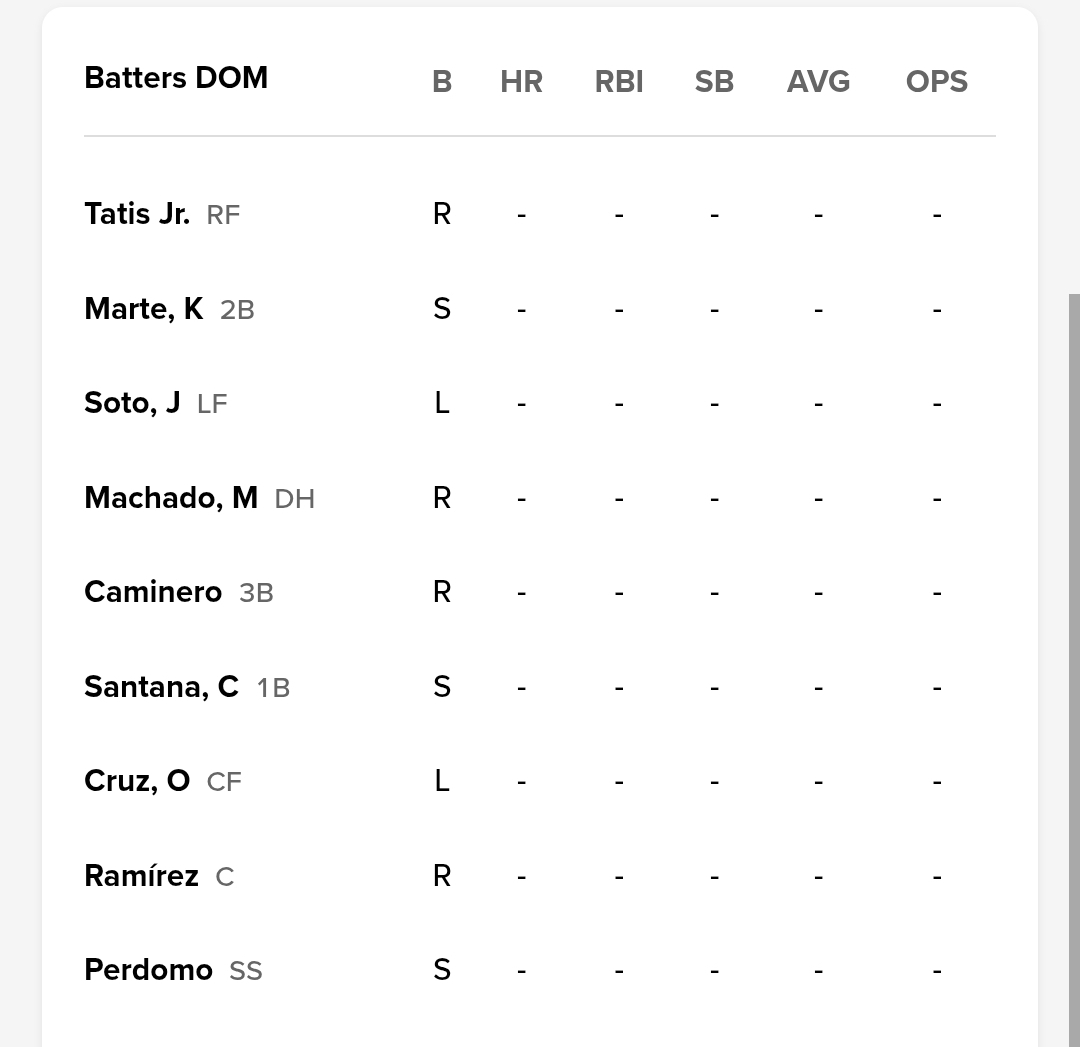The image size is (1080, 1047).
Task: Select Cruz, O batter row
Action: (x=137, y=781)
